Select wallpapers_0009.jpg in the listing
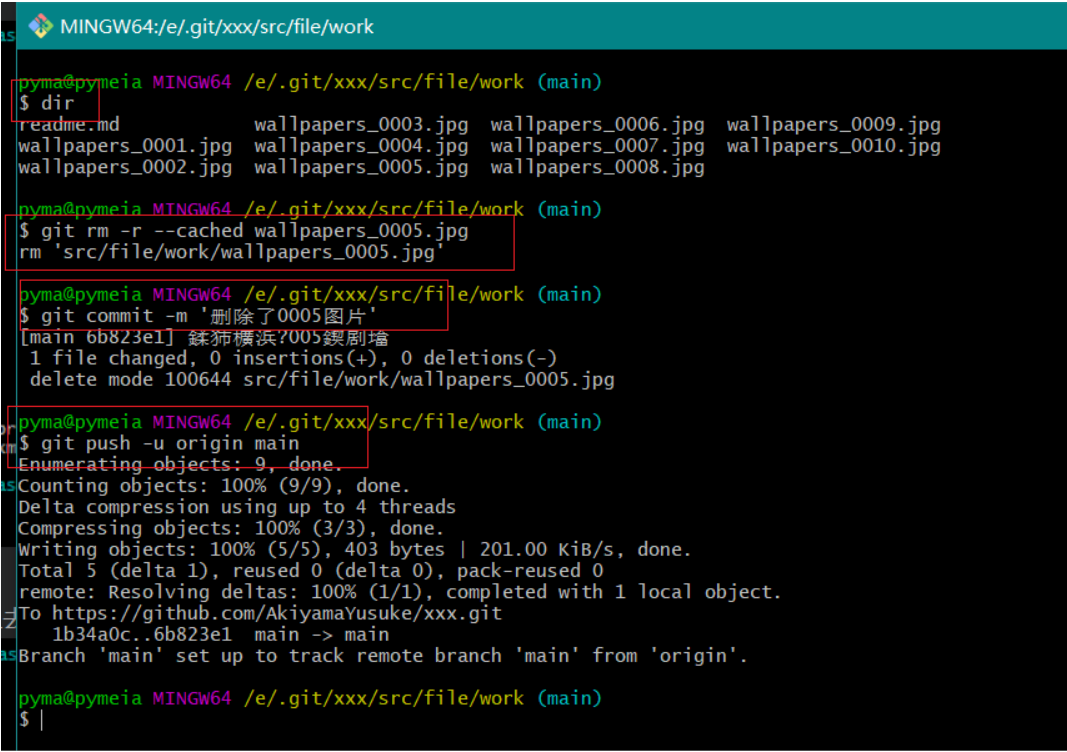Image resolution: width=1067 pixels, height=752 pixels. (834, 125)
